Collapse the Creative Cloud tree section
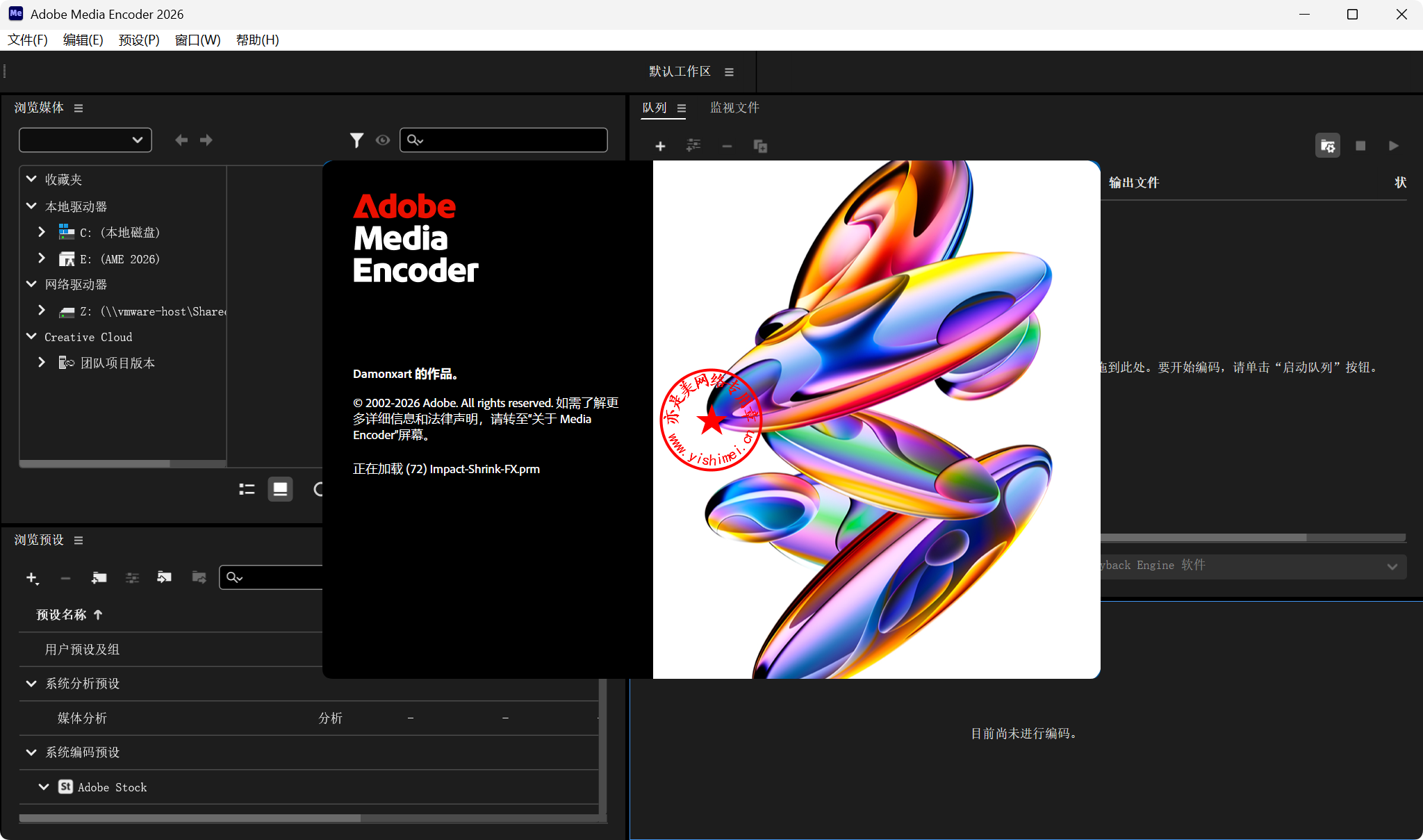This screenshot has height=840, width=1423. (31, 336)
